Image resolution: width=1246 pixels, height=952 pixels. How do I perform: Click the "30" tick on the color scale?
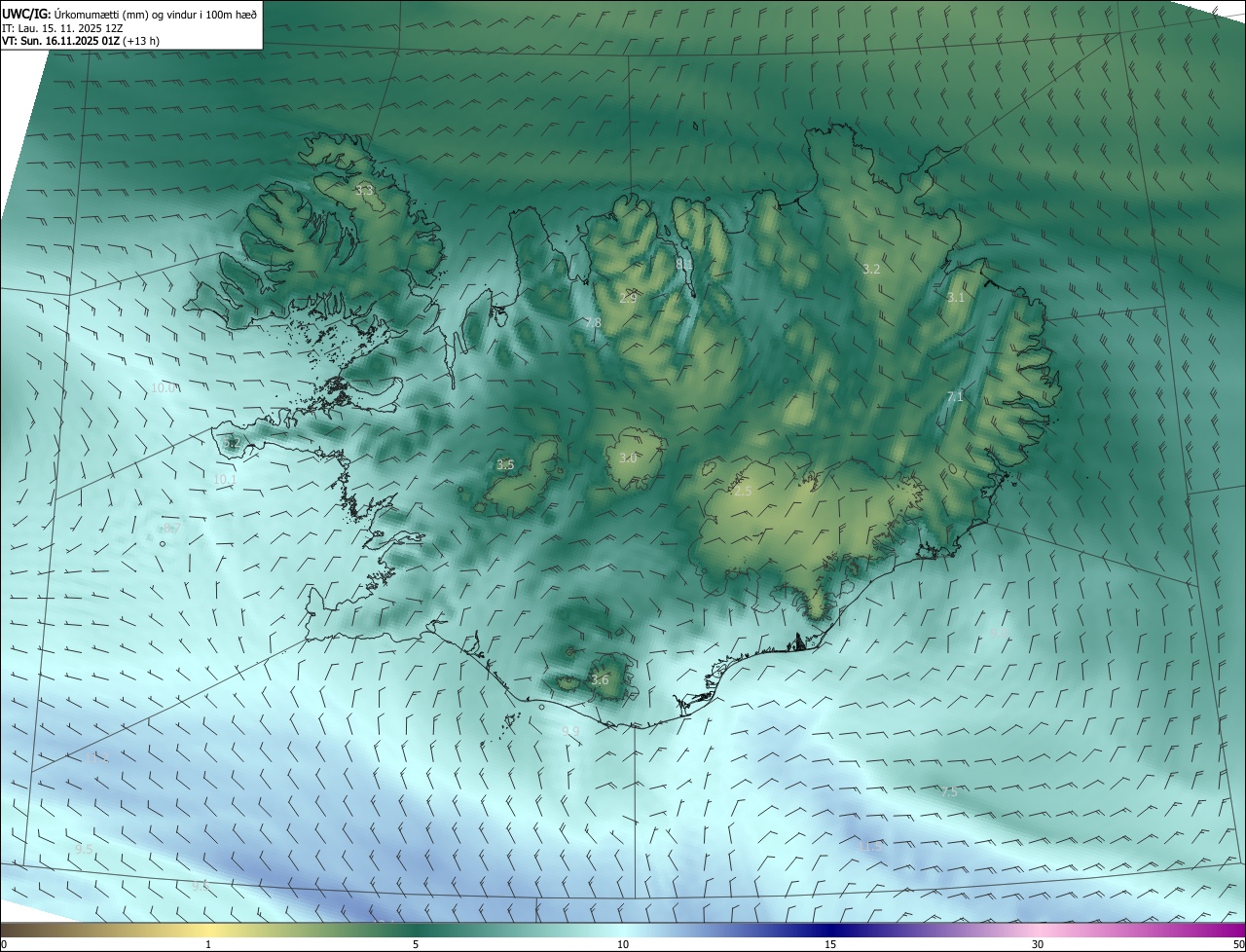point(1038,944)
